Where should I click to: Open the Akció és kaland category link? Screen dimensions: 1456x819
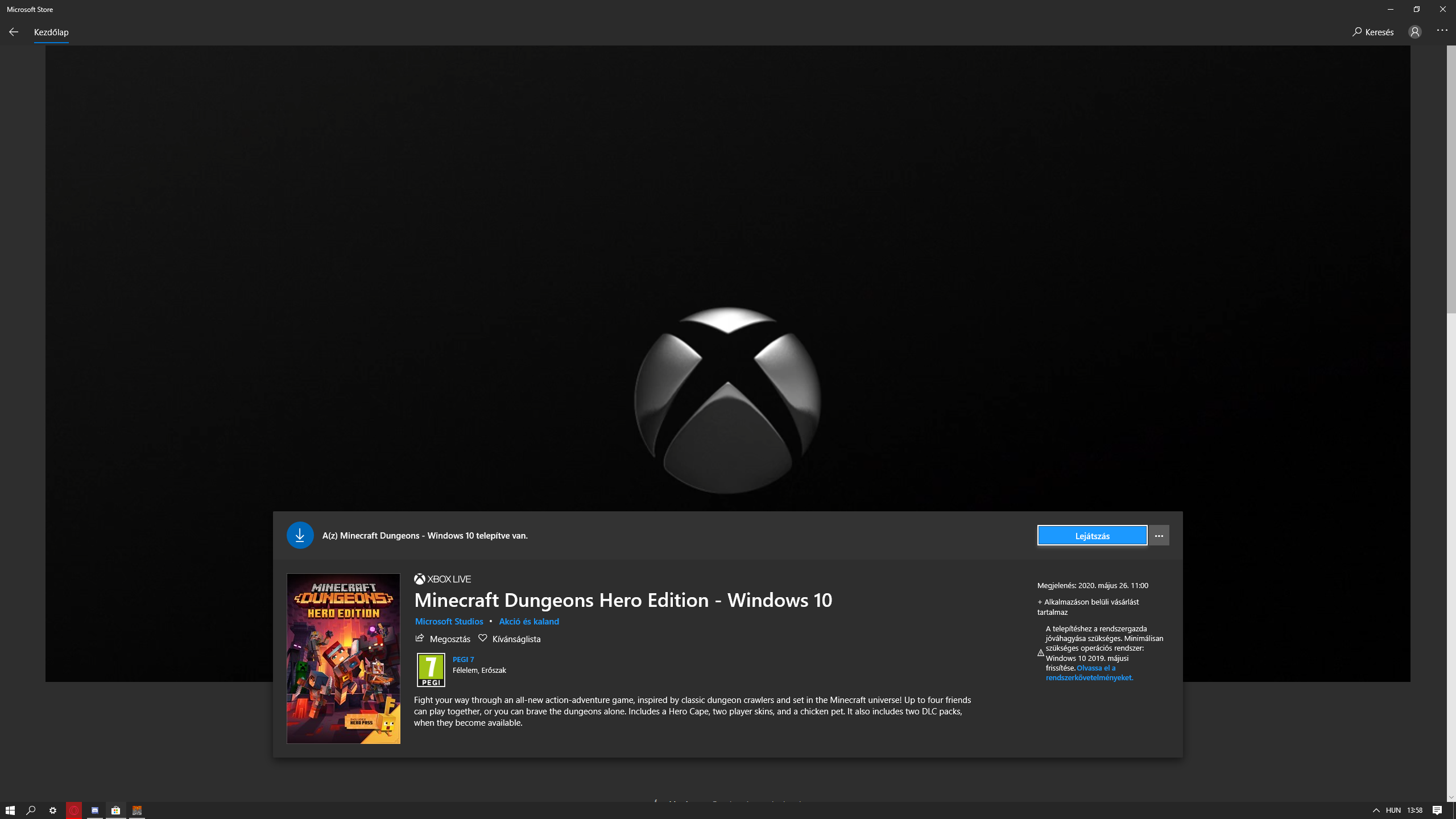point(529,622)
